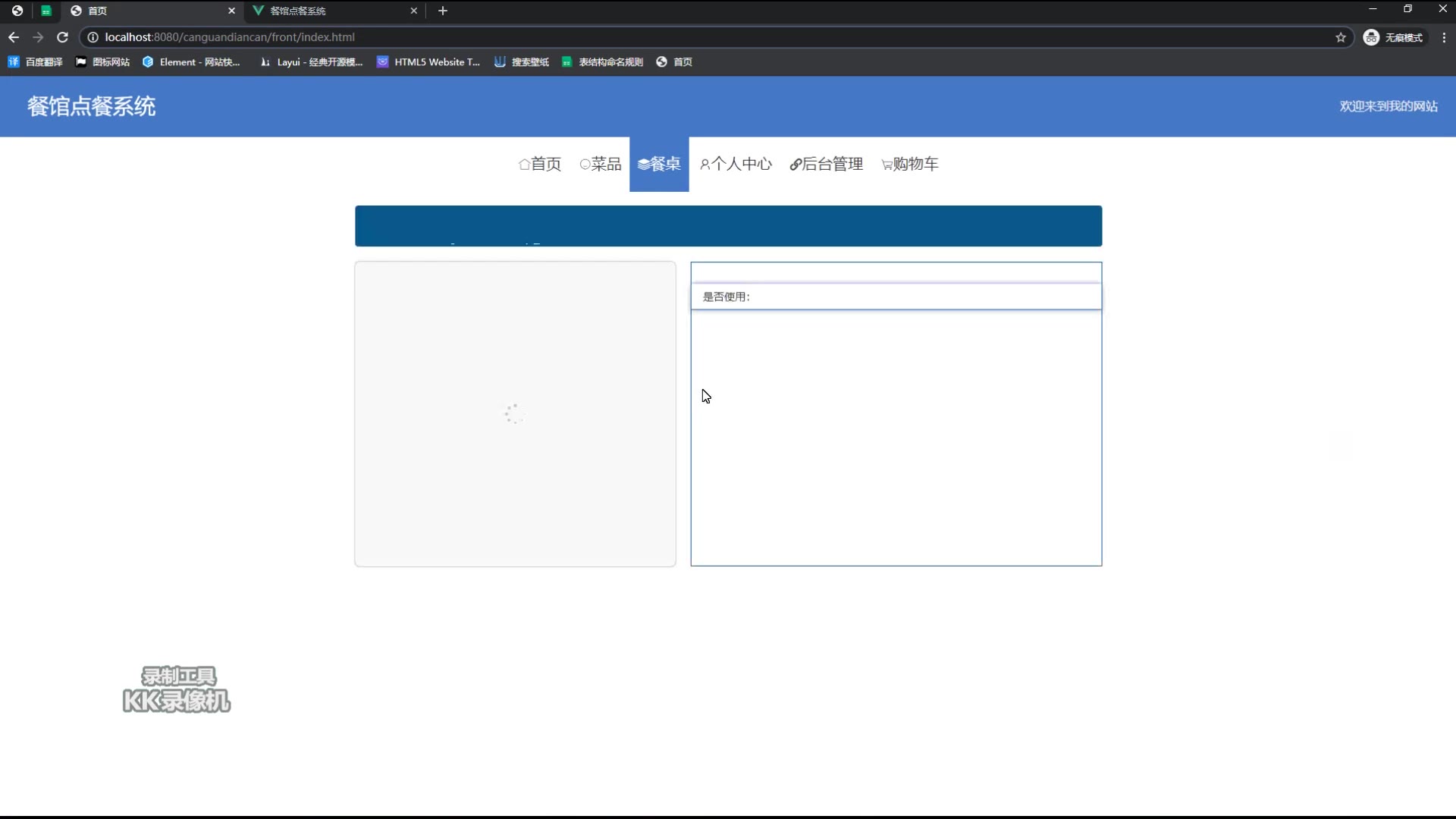Screen dimensions: 1456x819
Task: View site information icon in address bar
Action: click(93, 37)
